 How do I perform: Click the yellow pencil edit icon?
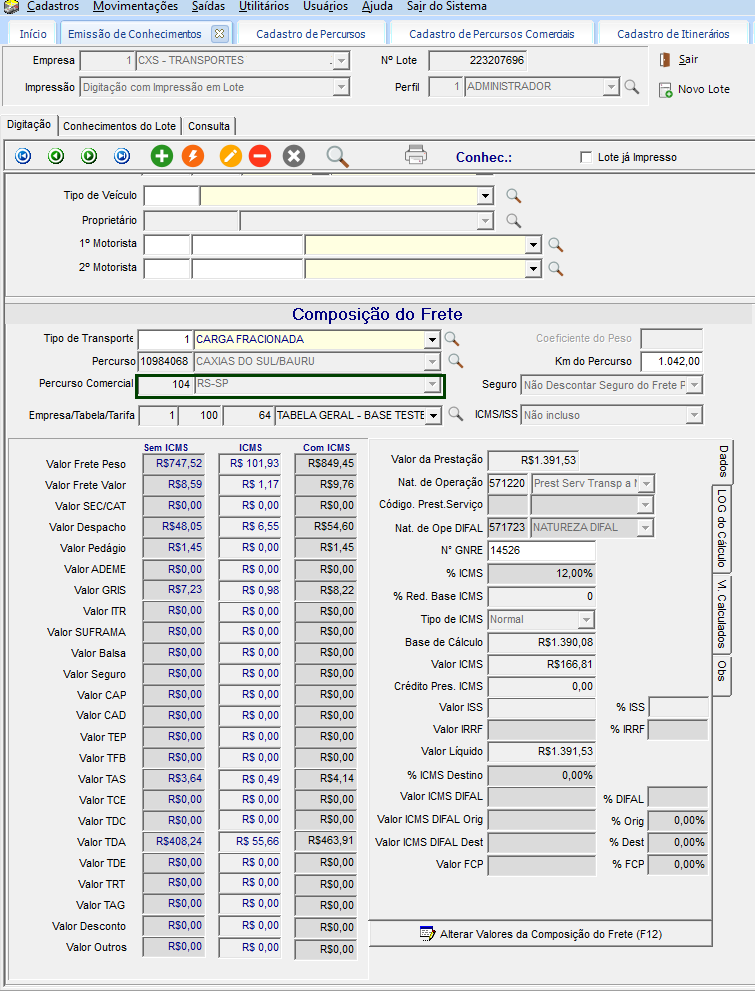pyautogui.click(x=230, y=156)
